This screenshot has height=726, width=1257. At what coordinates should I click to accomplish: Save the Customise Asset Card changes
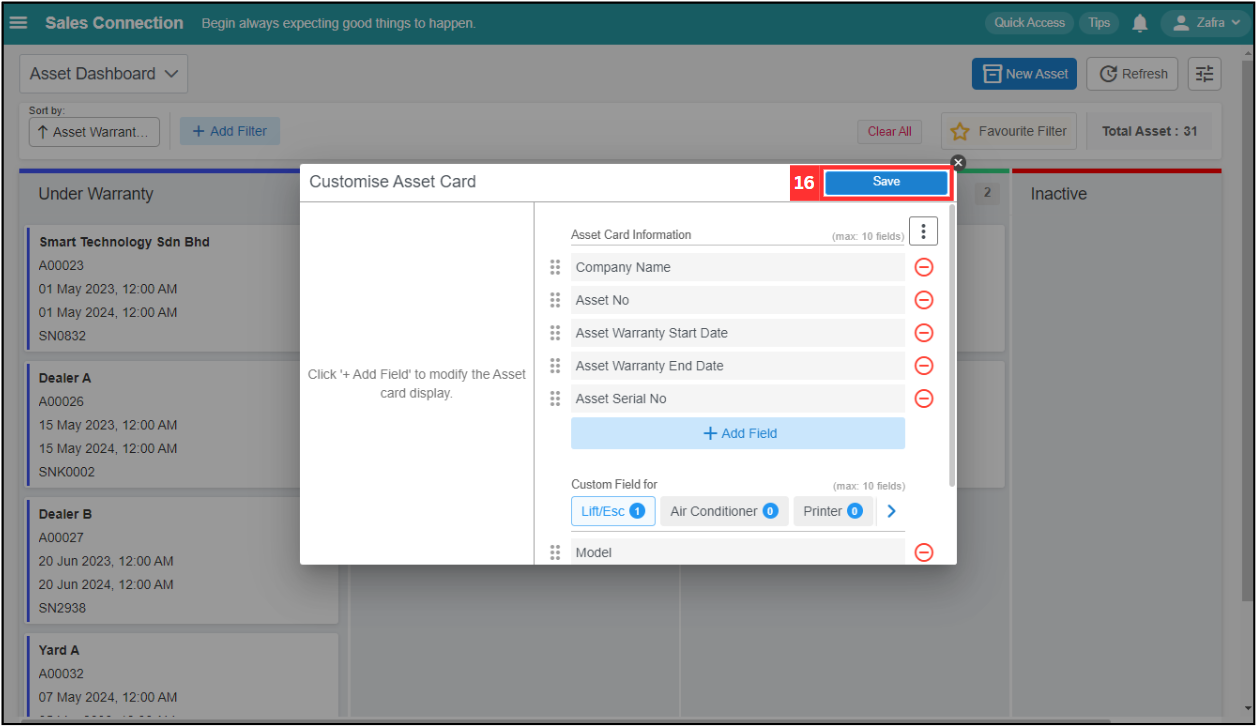(886, 182)
